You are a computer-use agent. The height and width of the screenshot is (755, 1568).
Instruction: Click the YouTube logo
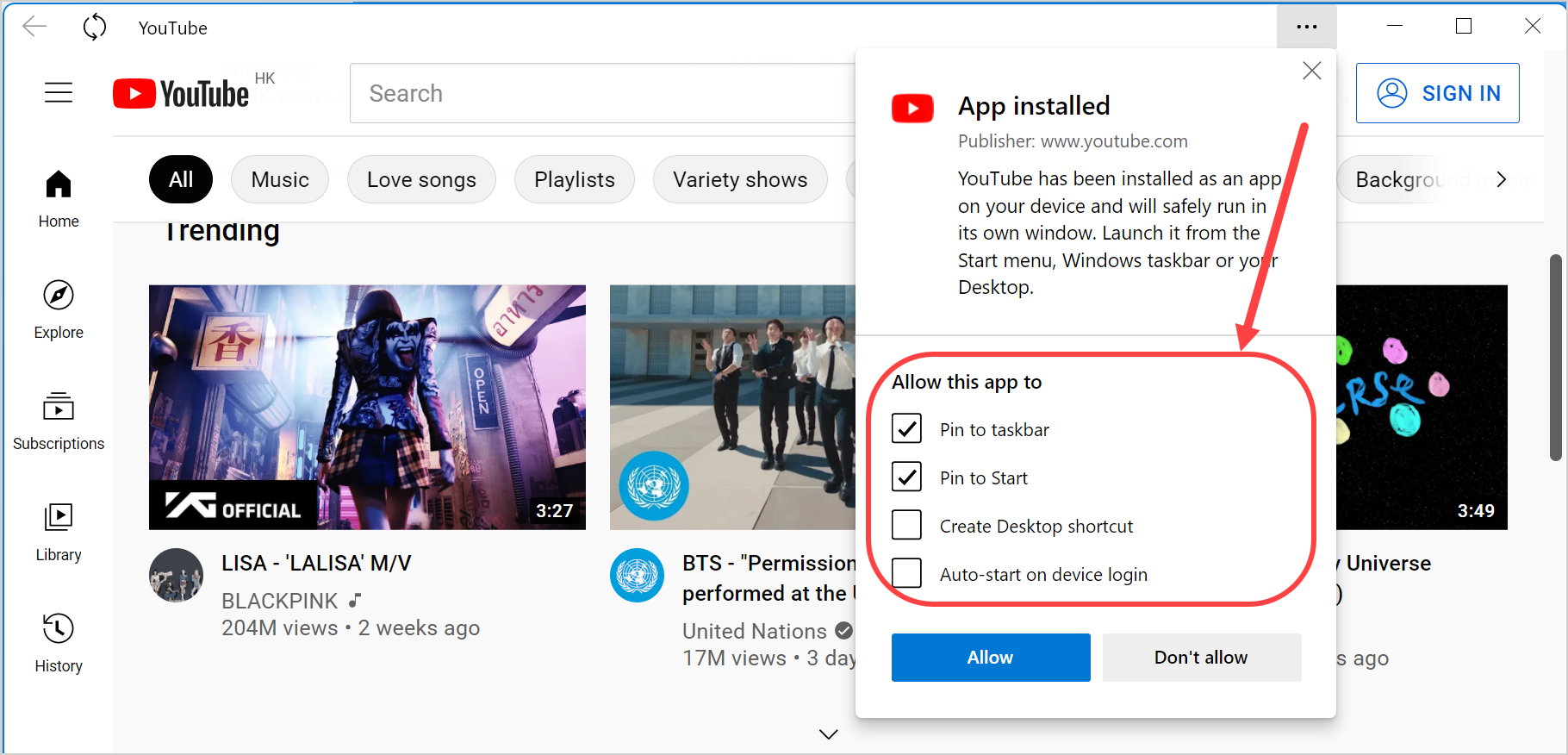[181, 93]
